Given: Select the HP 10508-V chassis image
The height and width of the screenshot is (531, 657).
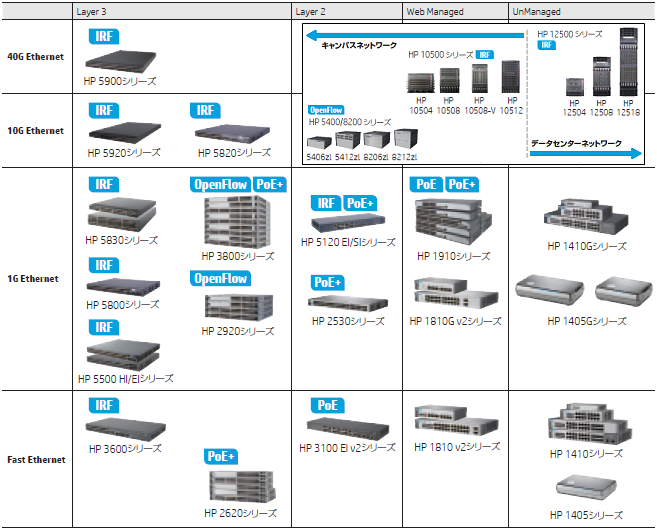Looking at the screenshot, I should 480,78.
